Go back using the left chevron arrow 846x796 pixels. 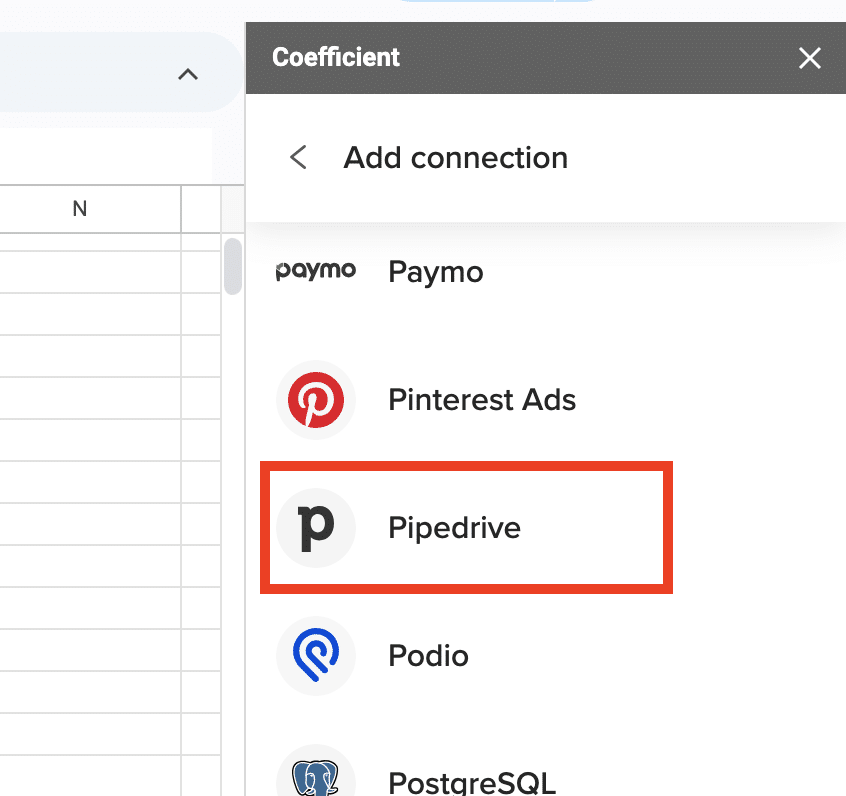pyautogui.click(x=298, y=158)
